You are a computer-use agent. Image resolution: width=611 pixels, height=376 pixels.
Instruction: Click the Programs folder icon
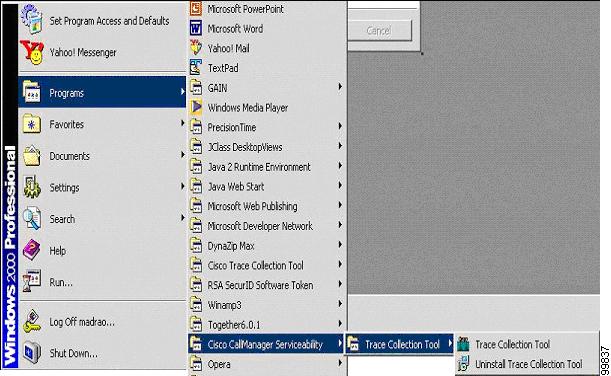[32, 92]
